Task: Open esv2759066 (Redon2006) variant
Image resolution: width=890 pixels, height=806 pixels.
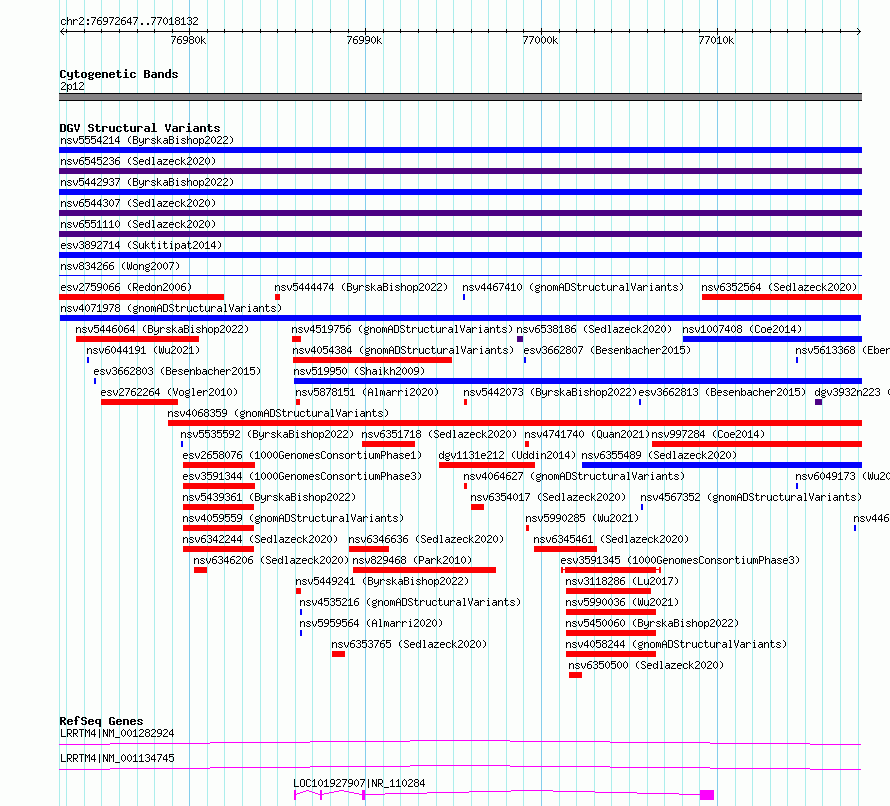Action: point(126,287)
